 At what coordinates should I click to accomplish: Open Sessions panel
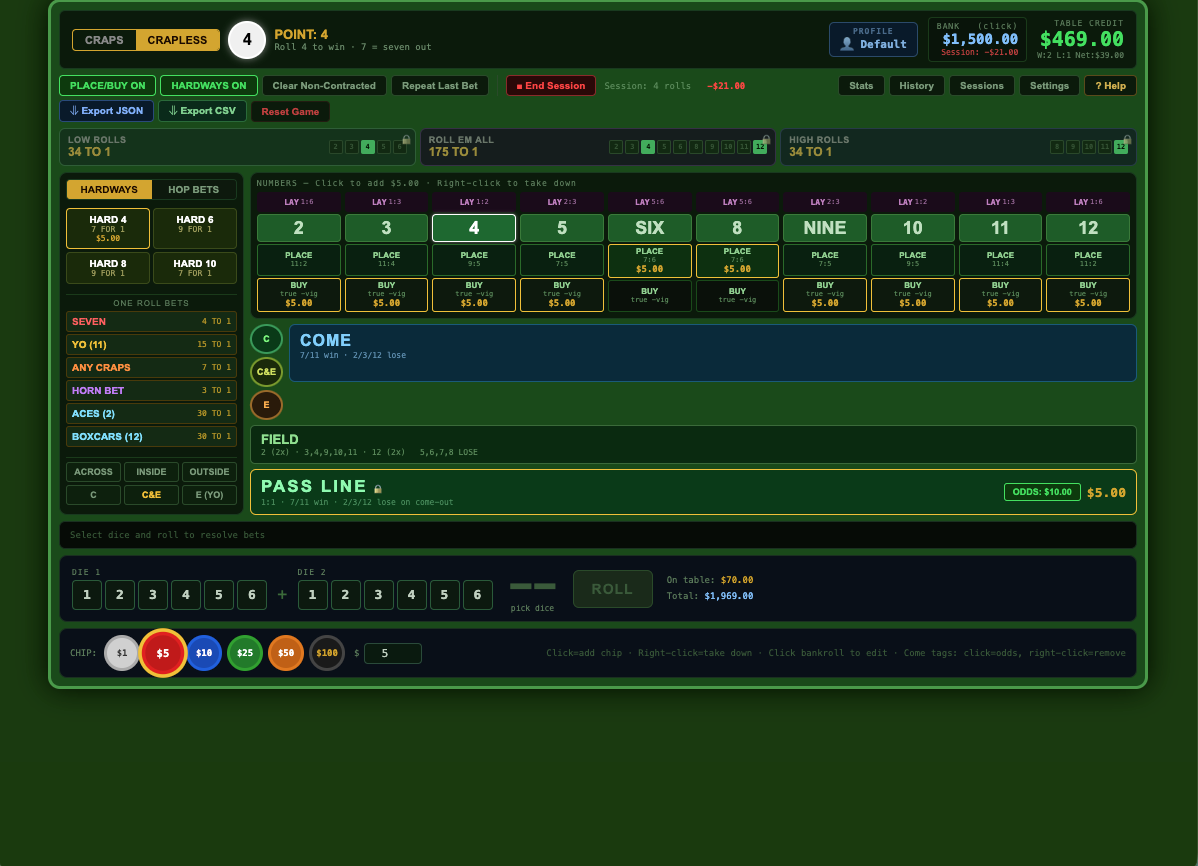[982, 86]
